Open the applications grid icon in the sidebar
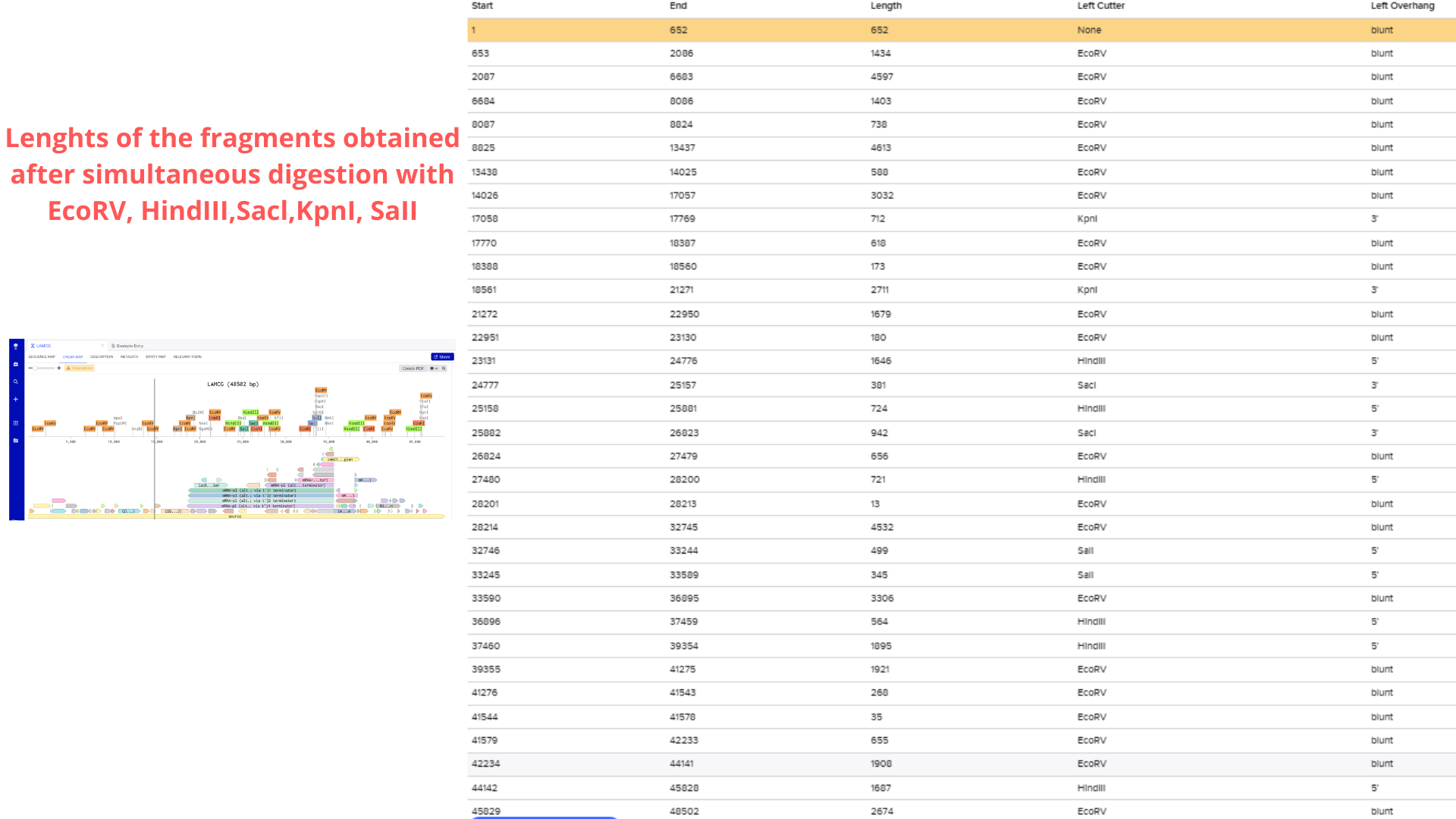Image resolution: width=1456 pixels, height=819 pixels. click(x=15, y=423)
